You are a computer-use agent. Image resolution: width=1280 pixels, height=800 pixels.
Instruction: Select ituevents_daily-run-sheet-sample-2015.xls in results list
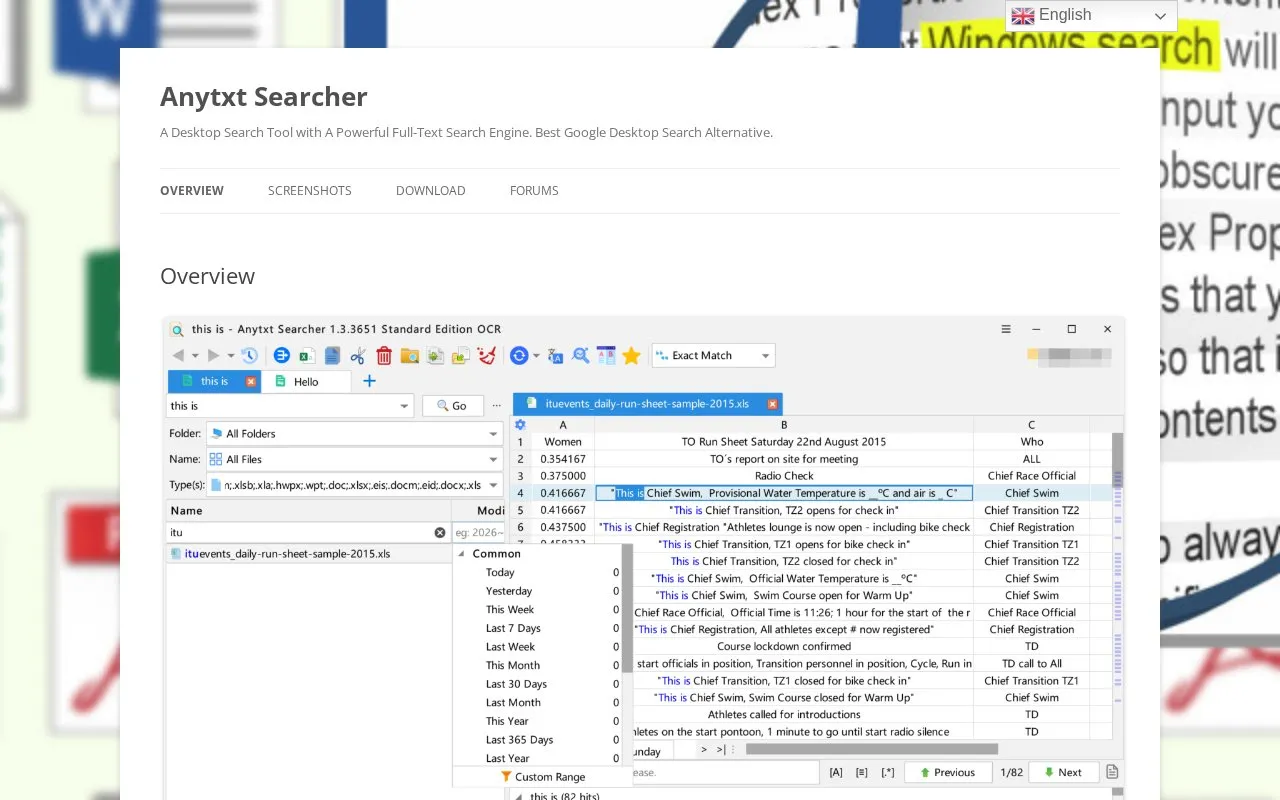tap(288, 554)
